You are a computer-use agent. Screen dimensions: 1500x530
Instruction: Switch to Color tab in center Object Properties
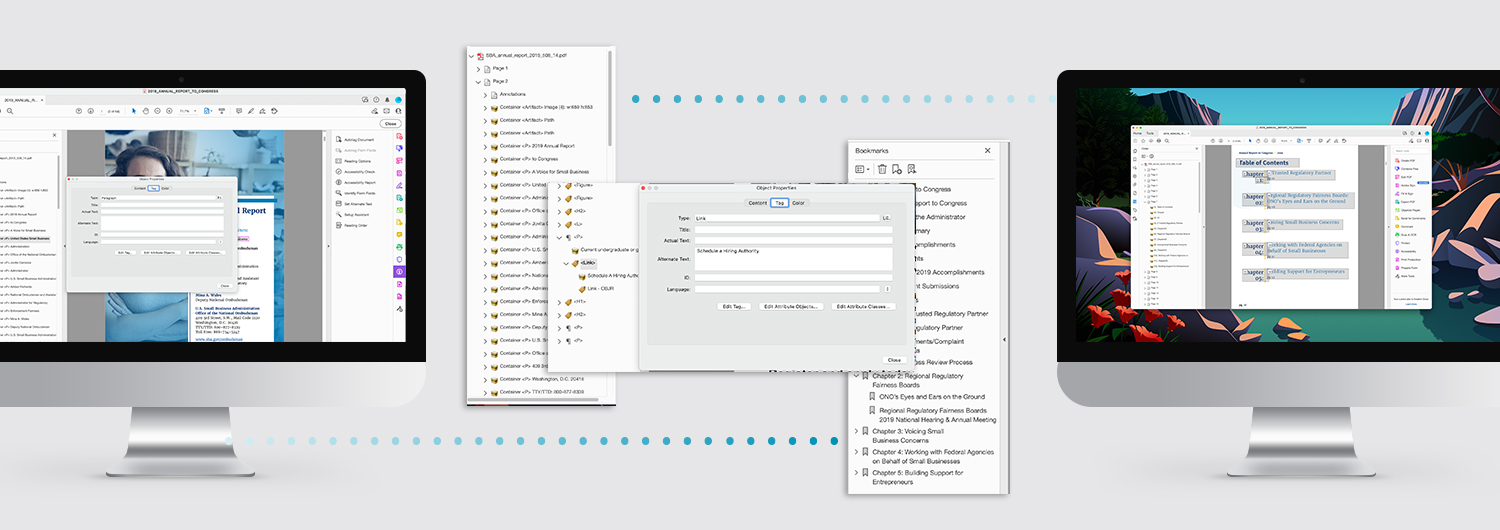[798, 203]
